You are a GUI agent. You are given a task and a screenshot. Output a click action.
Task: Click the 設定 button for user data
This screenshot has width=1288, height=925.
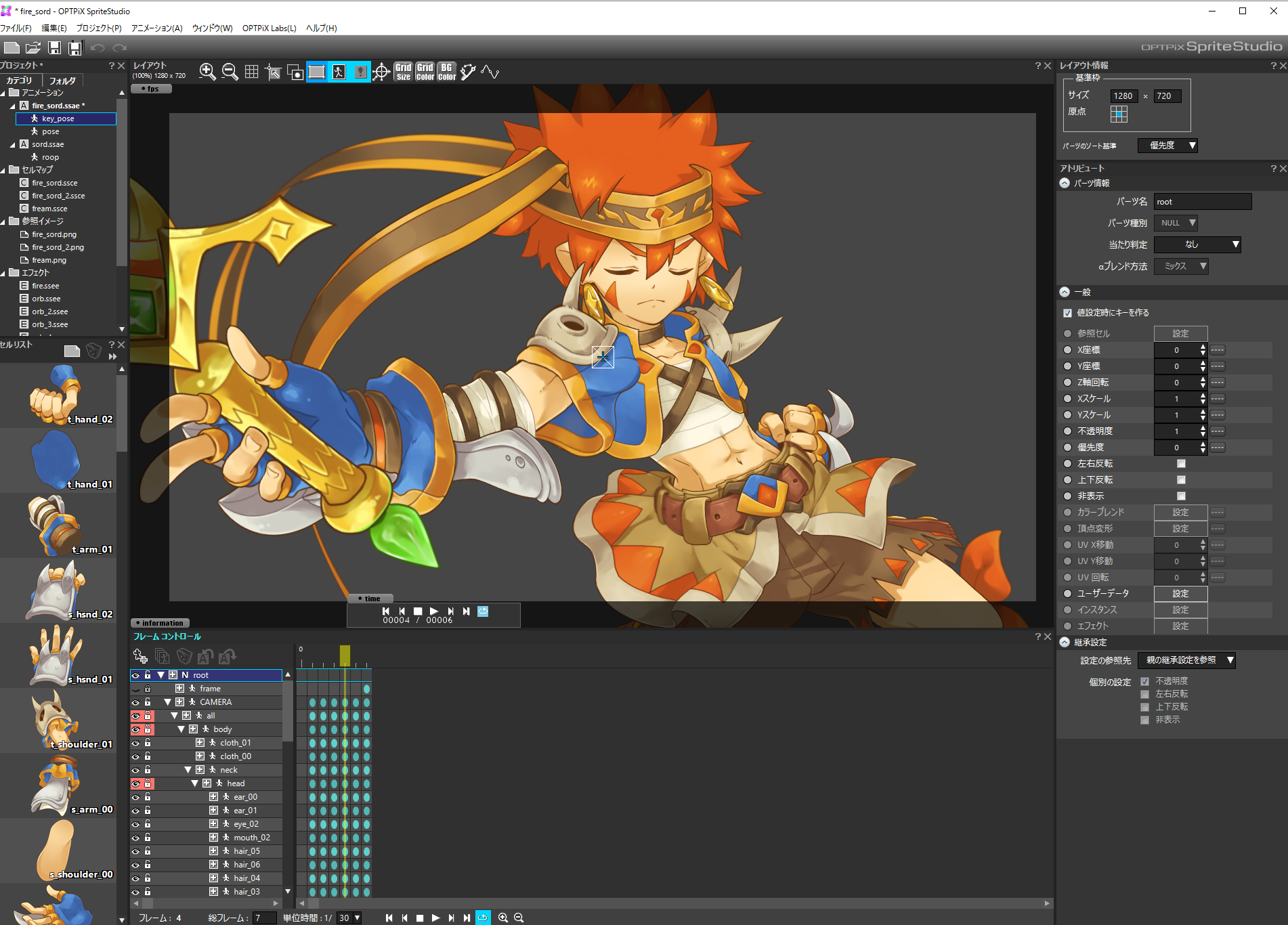pyautogui.click(x=1180, y=594)
